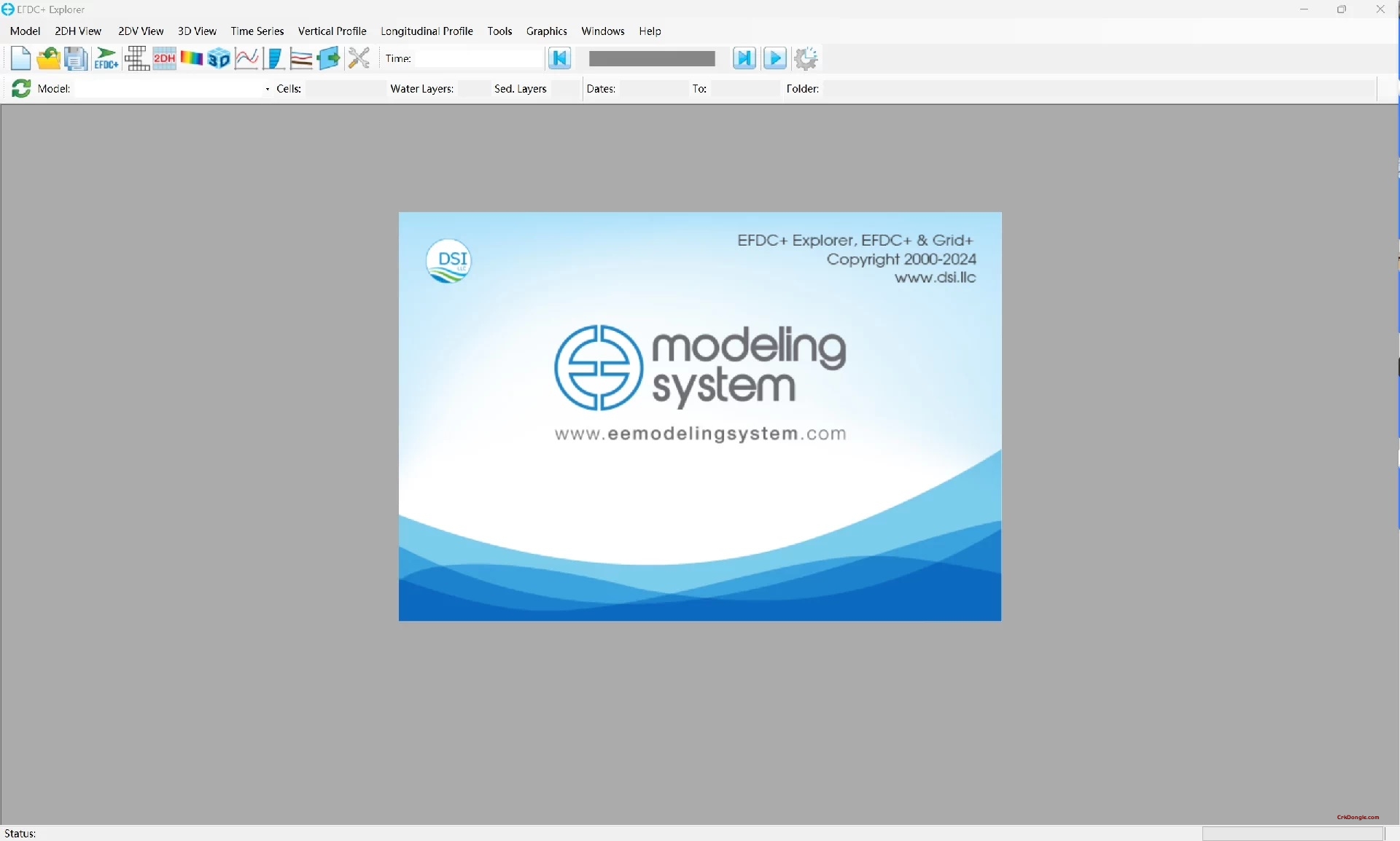Screen dimensions: 1400x841
Task: Open the model grid editor
Action: 136,58
